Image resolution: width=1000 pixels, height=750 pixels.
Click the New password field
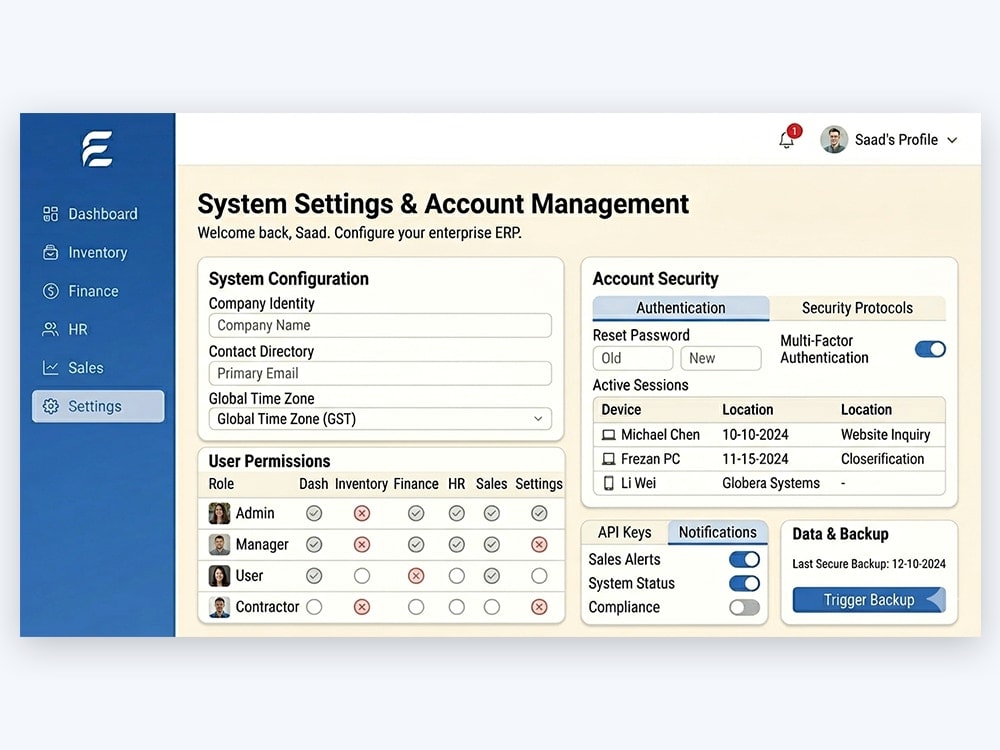(x=721, y=358)
